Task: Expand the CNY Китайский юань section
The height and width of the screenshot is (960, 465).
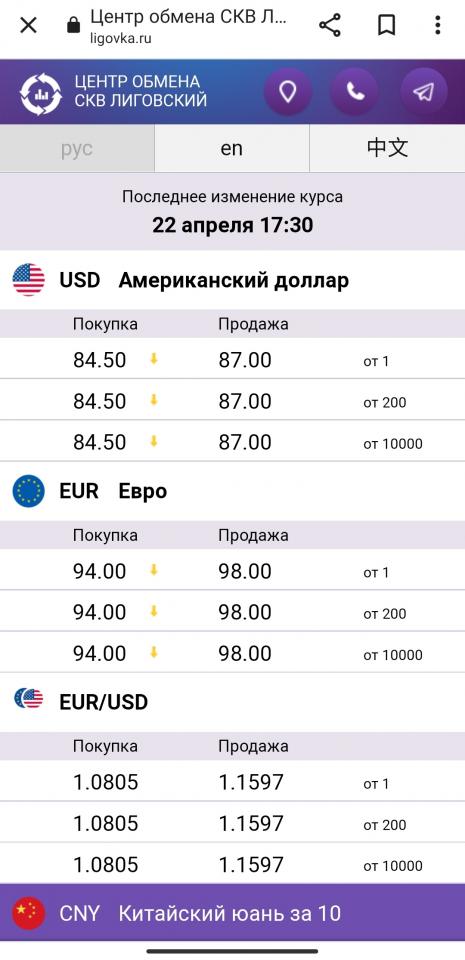Action: pyautogui.click(x=232, y=913)
